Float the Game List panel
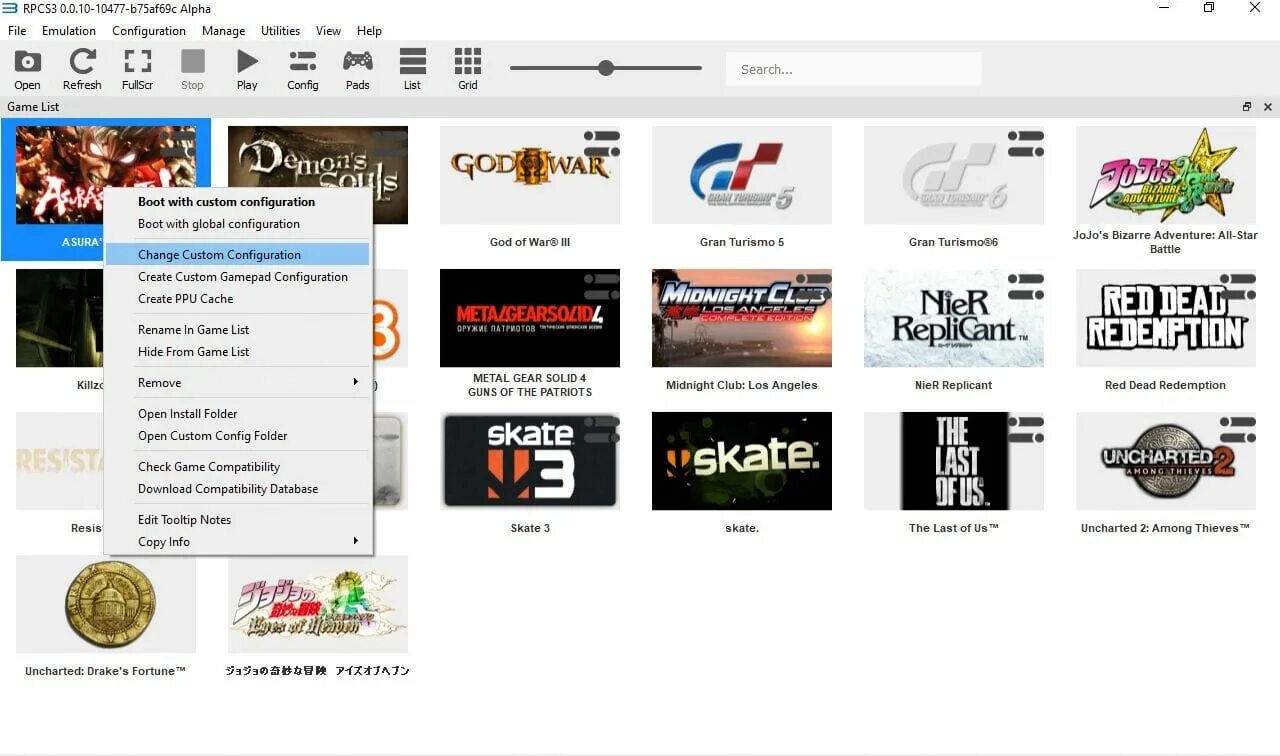Viewport: 1280px width, 756px height. [1247, 107]
